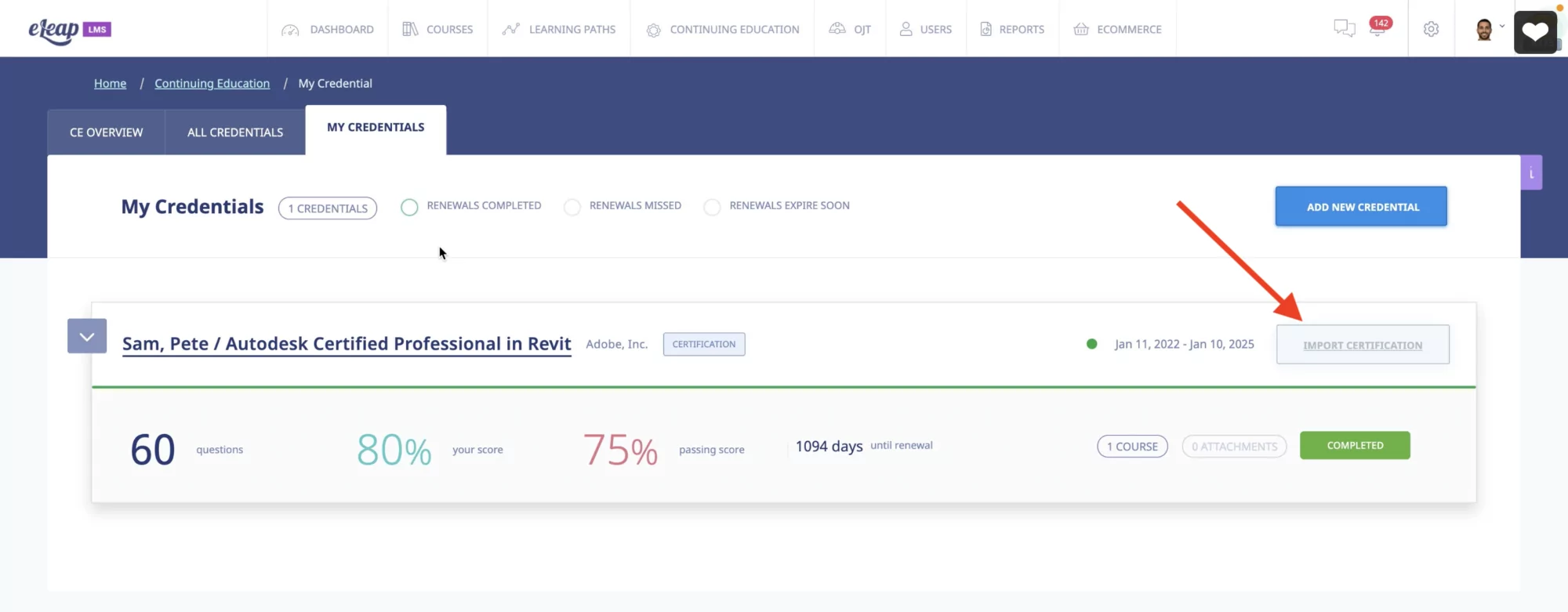Screen dimensions: 1568x612
Task: Click the Certification tag
Action: (704, 344)
